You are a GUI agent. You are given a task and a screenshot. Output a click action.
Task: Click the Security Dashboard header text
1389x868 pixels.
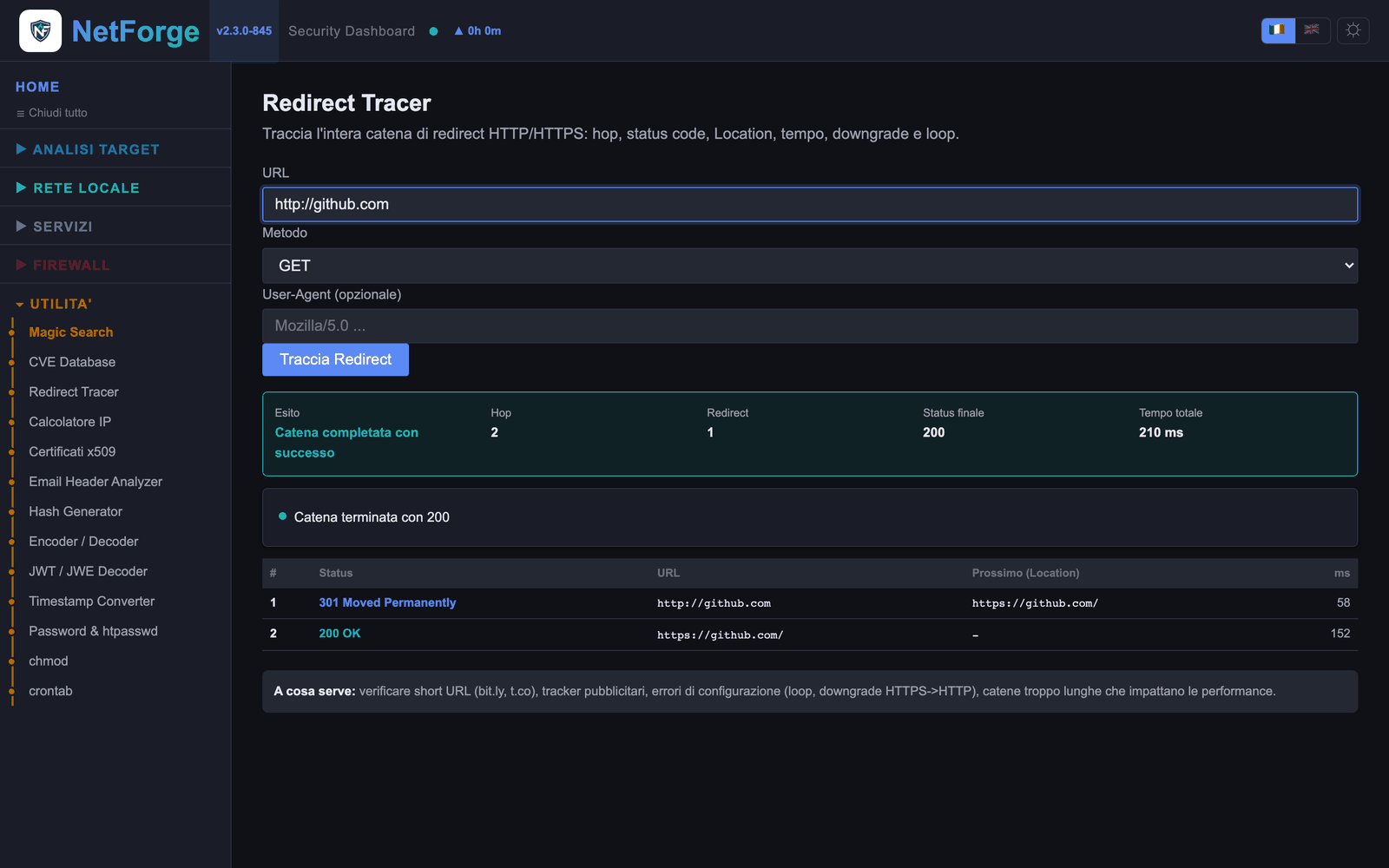click(352, 31)
